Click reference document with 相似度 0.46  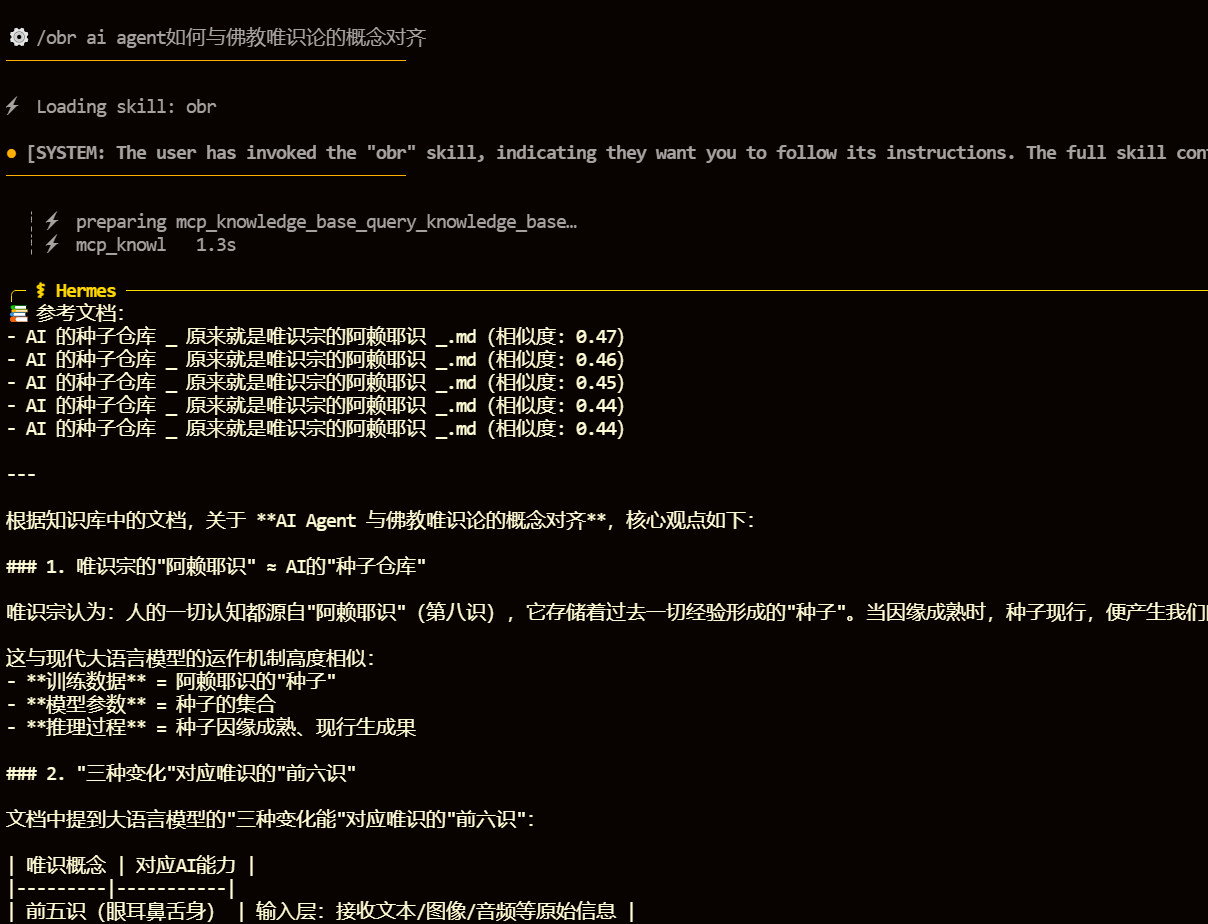point(316,359)
